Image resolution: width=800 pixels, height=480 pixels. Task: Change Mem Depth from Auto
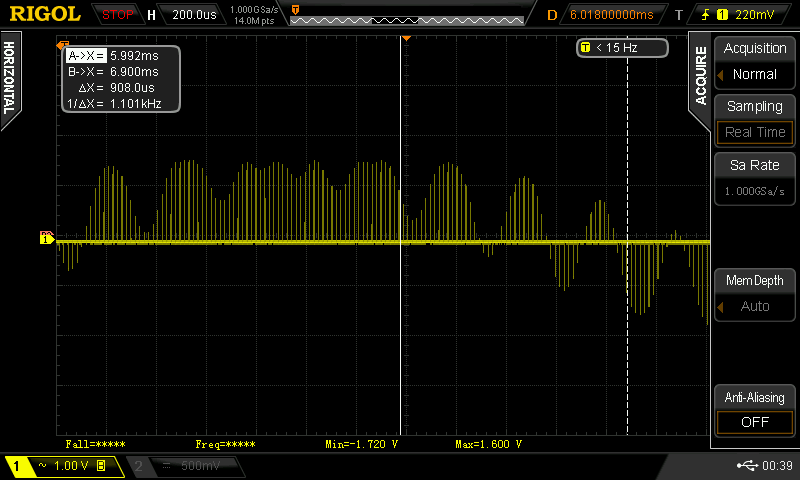(x=755, y=306)
